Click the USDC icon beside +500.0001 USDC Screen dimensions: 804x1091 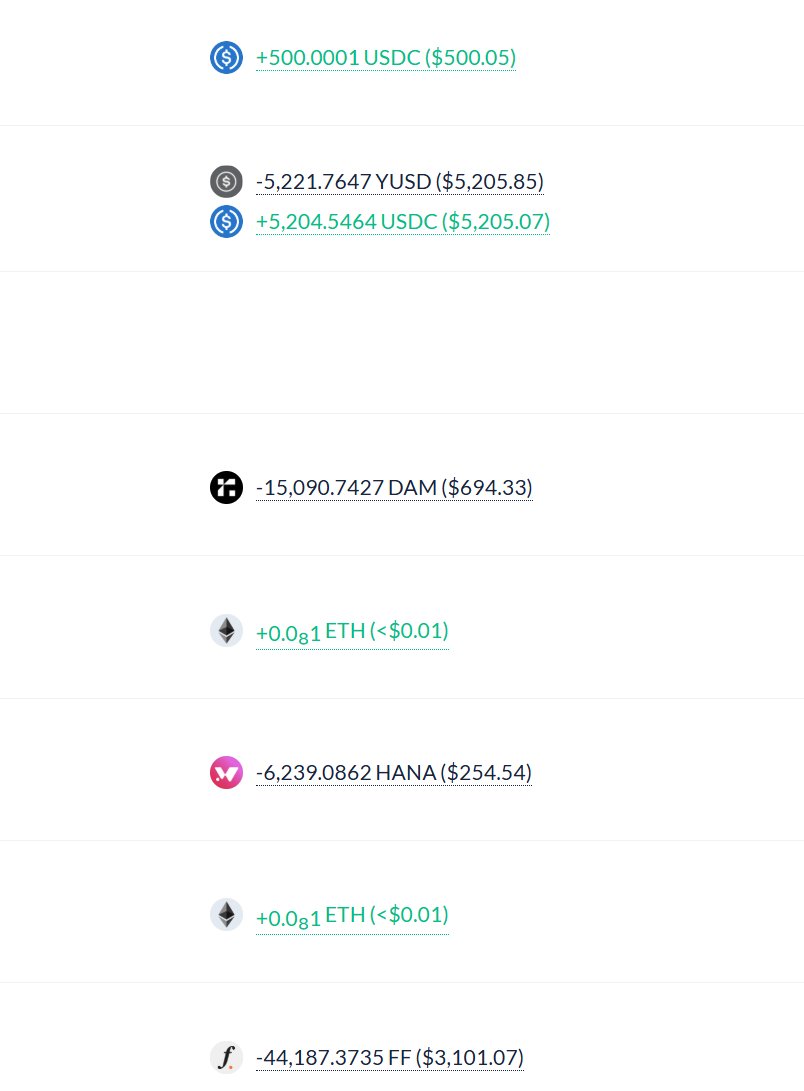(x=226, y=58)
